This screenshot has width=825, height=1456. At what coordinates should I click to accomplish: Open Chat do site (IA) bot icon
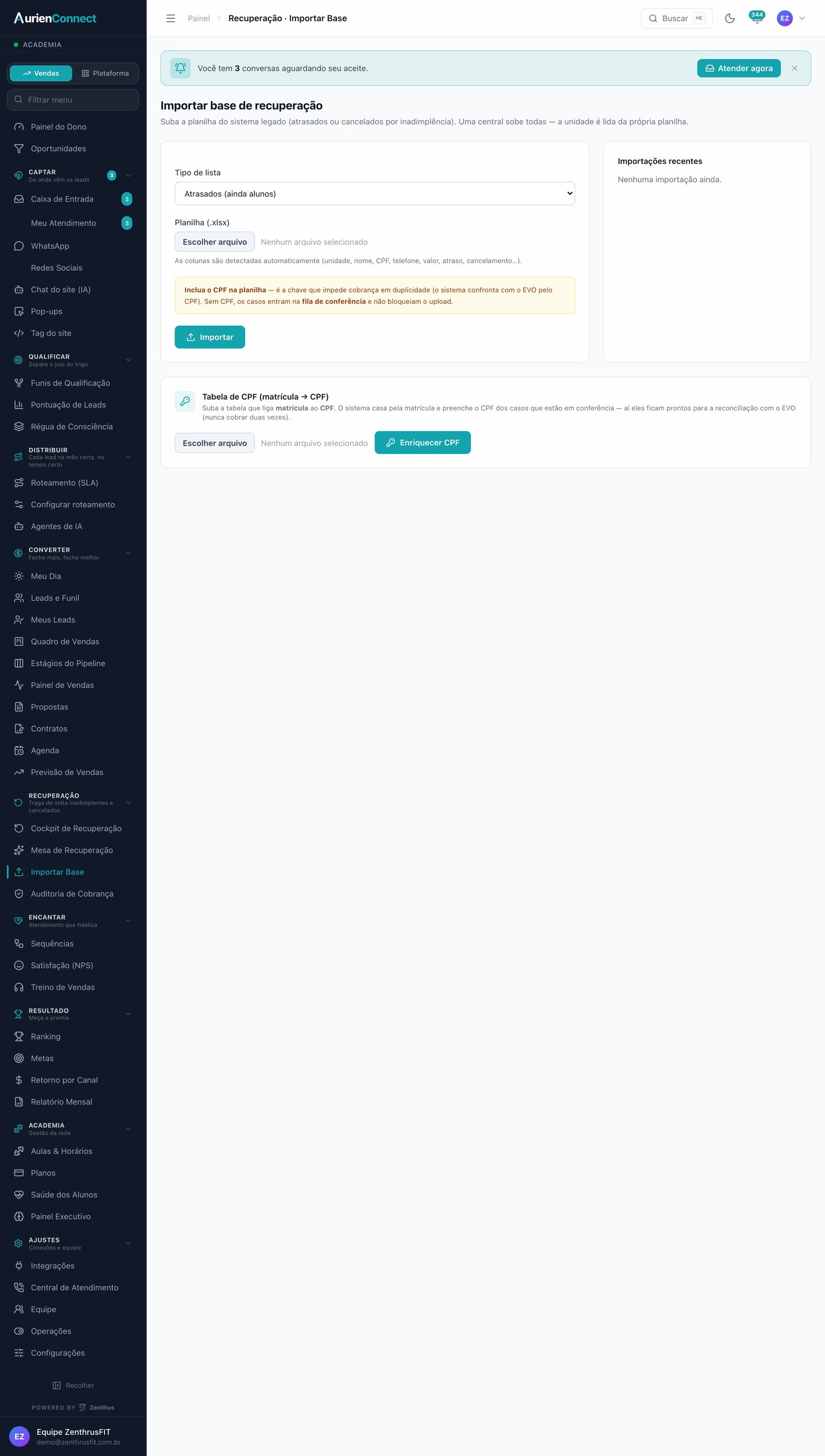(19, 289)
